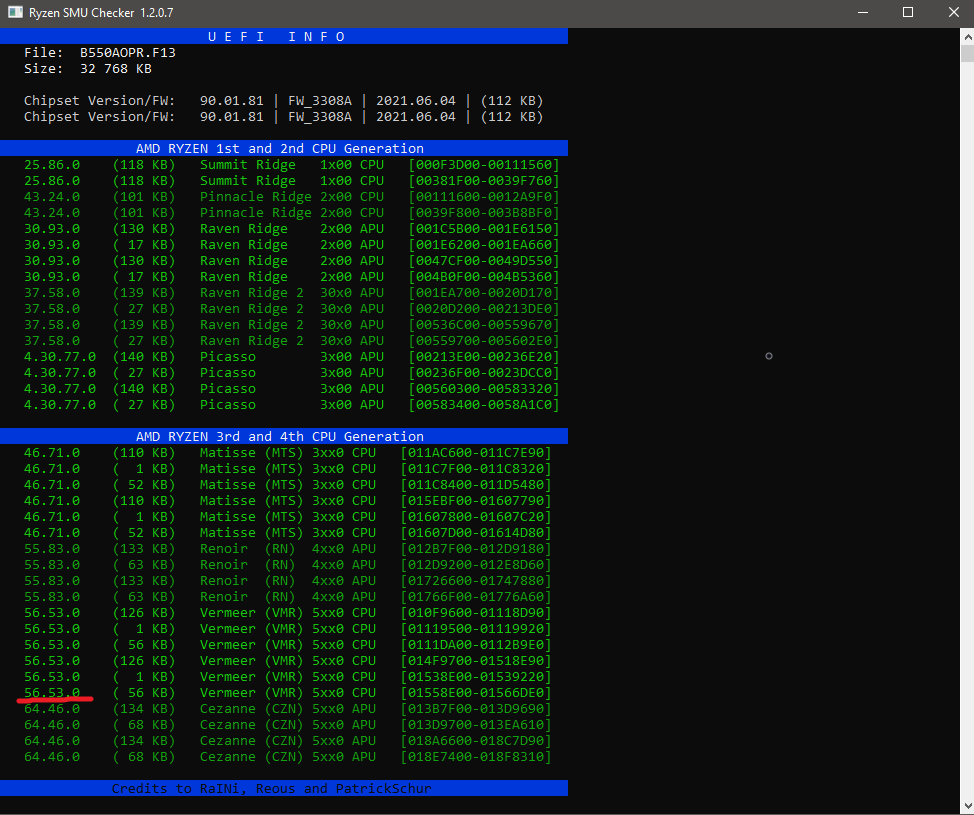The height and width of the screenshot is (815, 974).
Task: Click address range [00111600-0012A9F0]
Action: 484,197
